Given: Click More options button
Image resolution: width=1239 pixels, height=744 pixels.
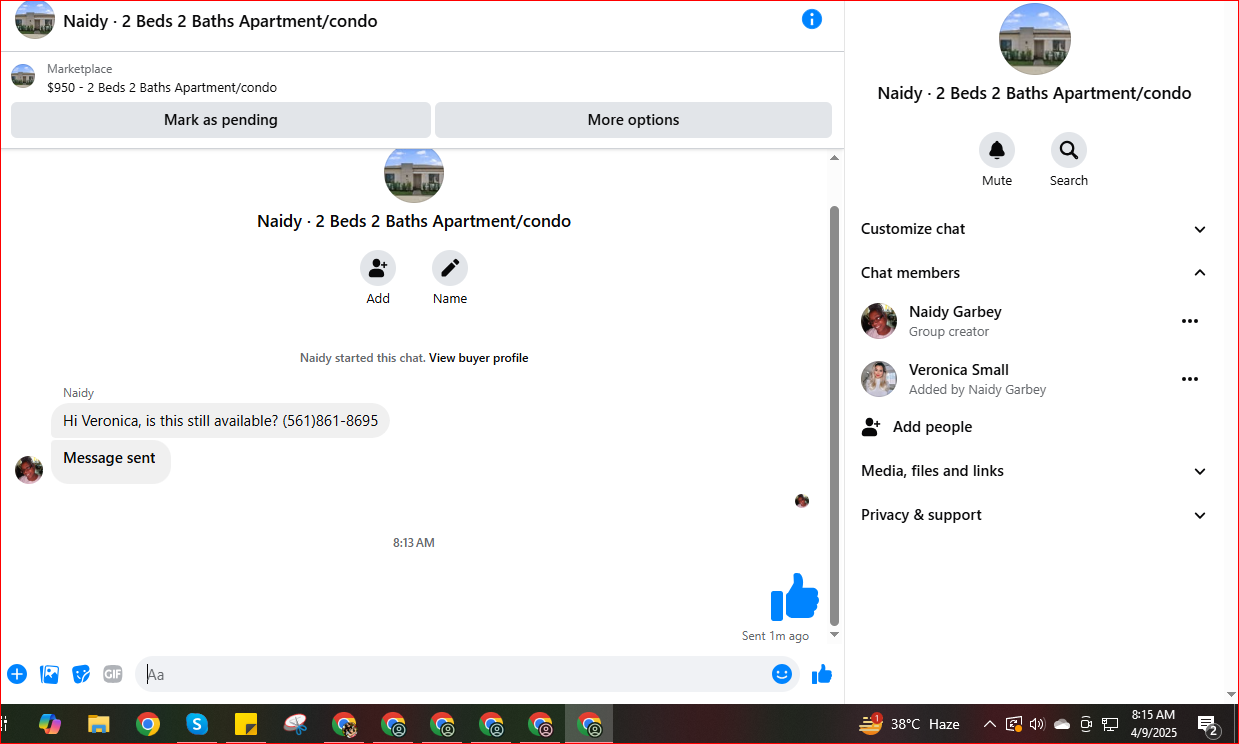Looking at the screenshot, I should click(x=633, y=120).
